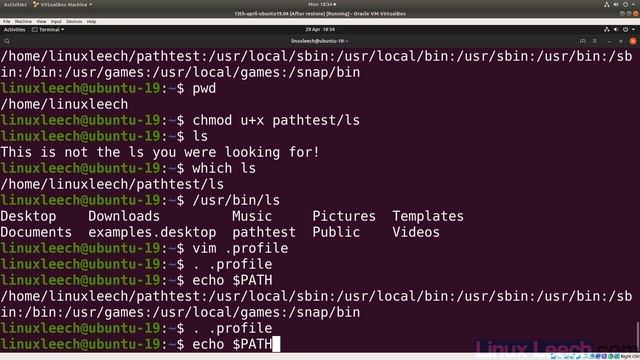Click 'Documents' in ls output
Image resolution: width=640 pixels, height=360 pixels.
[x=36, y=232]
